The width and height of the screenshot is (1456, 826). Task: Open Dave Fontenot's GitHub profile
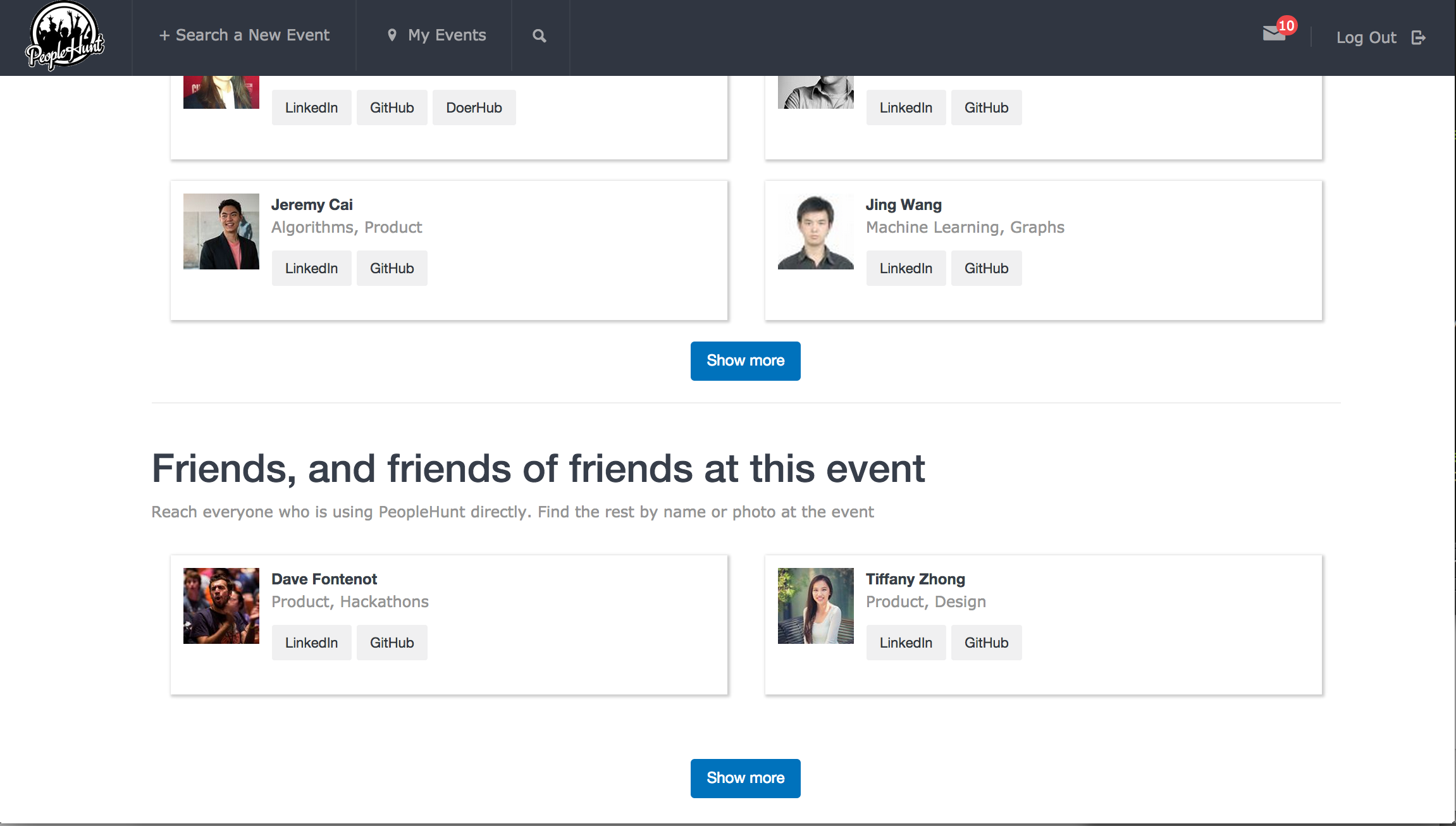392,643
